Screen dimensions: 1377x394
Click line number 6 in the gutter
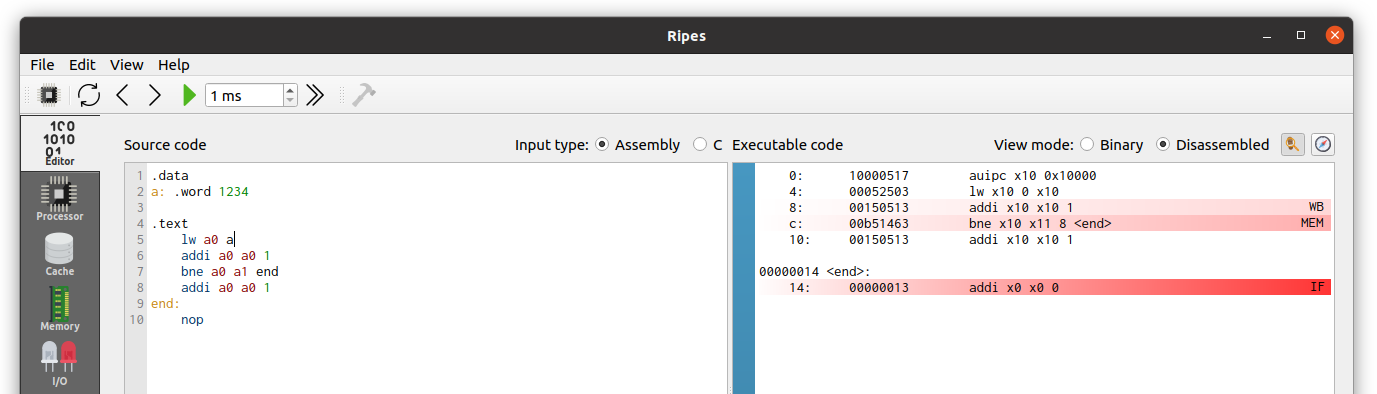click(139, 255)
